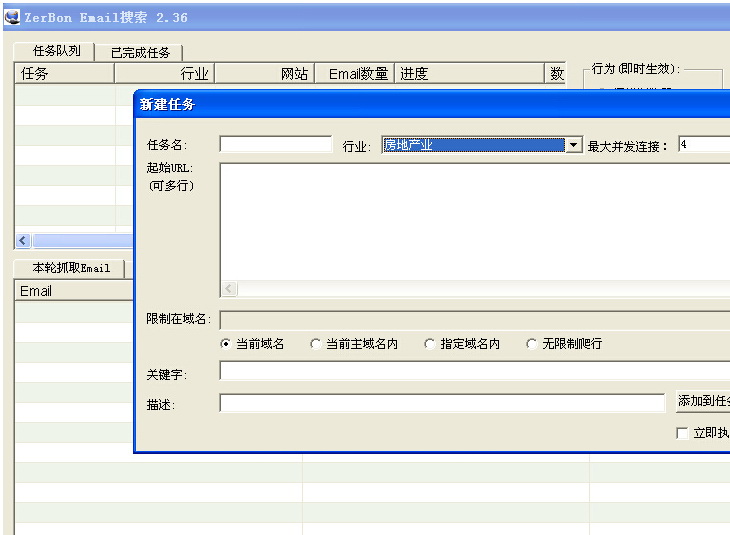Sort by the 行业 column header
This screenshot has height=535, width=730.
coord(164,74)
